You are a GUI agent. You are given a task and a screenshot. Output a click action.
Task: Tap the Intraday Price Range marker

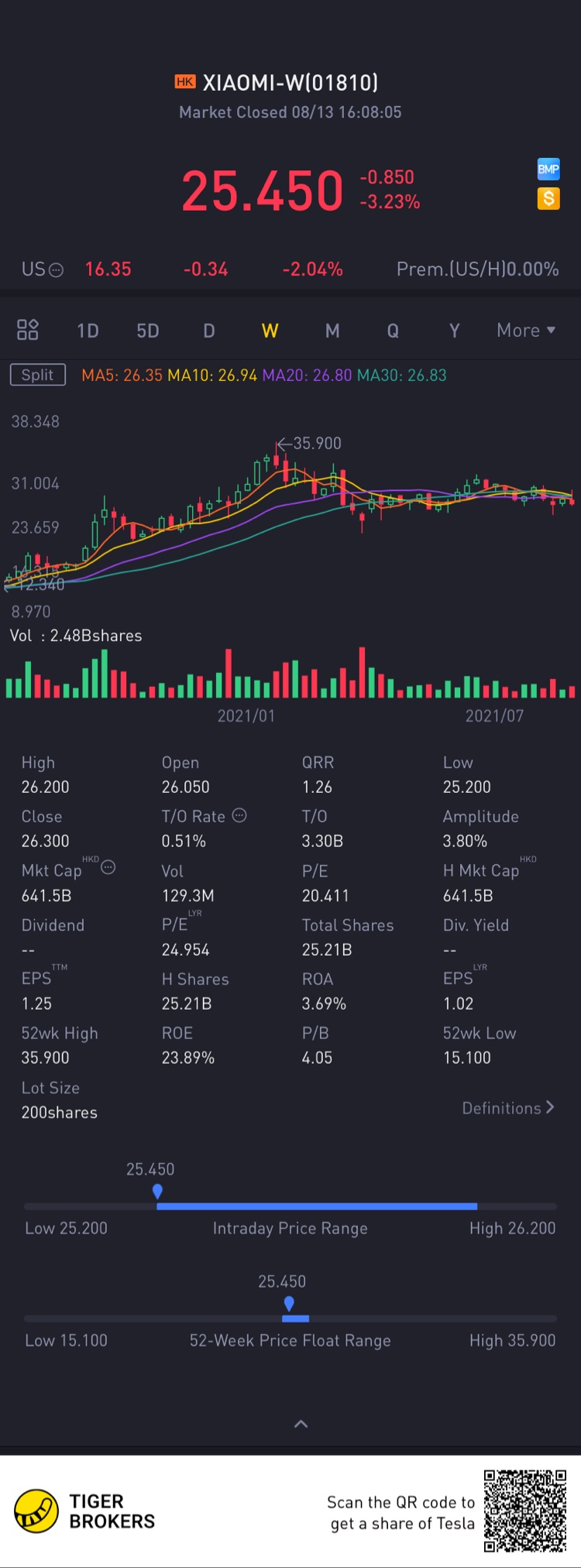pyautogui.click(x=157, y=1191)
